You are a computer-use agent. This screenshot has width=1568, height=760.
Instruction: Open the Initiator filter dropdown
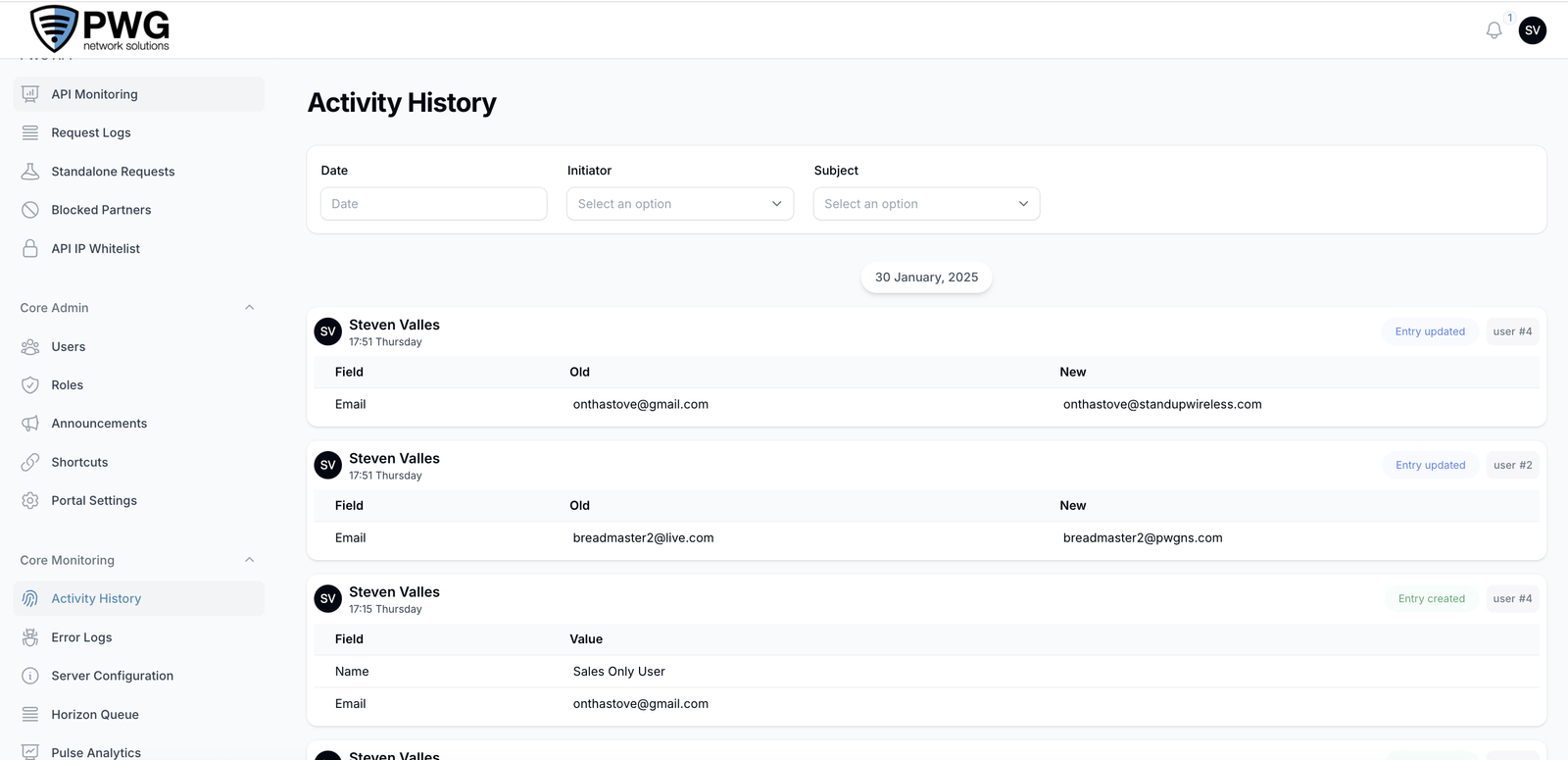tap(679, 204)
